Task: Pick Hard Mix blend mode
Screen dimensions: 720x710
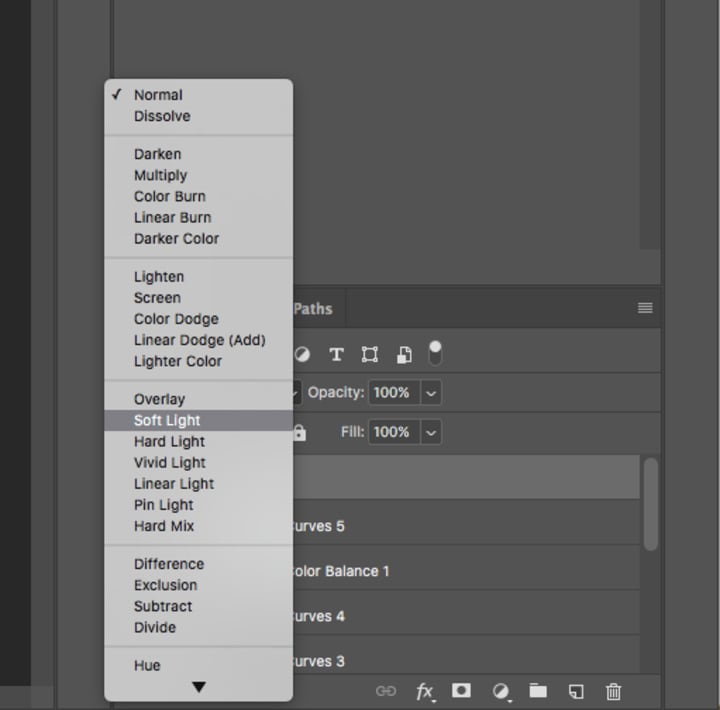Action: 198,526
